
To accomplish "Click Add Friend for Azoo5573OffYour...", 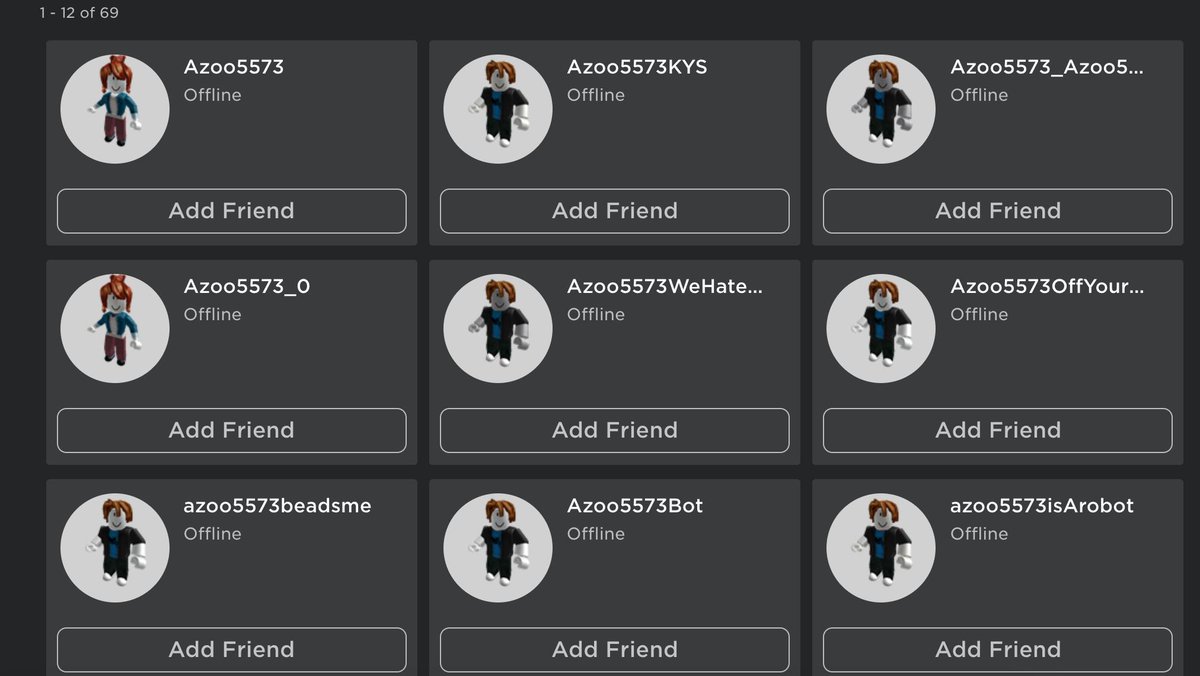I will point(998,430).
